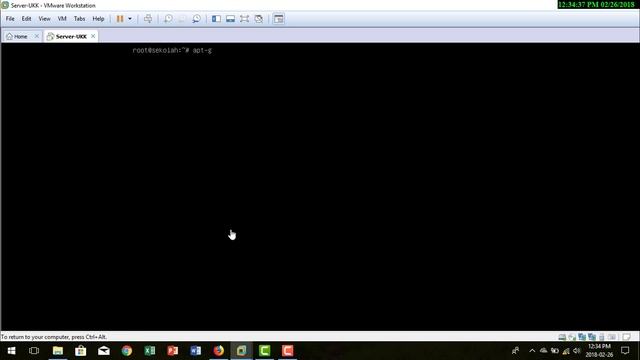Open the snapshot manager icon
The width and height of the screenshot is (640, 360).
pyautogui.click(x=196, y=19)
